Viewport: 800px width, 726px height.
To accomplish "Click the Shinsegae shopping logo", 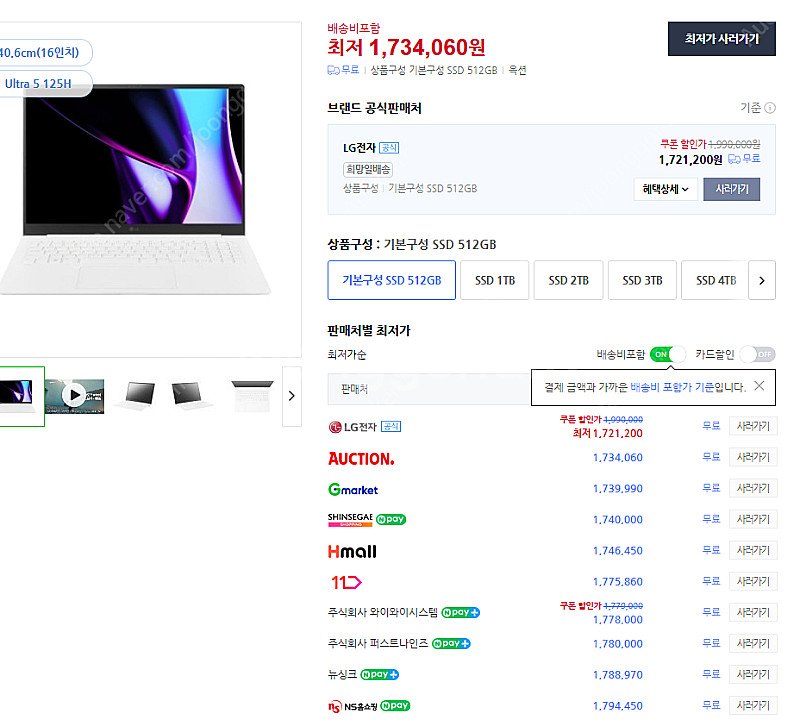I will point(350,519).
